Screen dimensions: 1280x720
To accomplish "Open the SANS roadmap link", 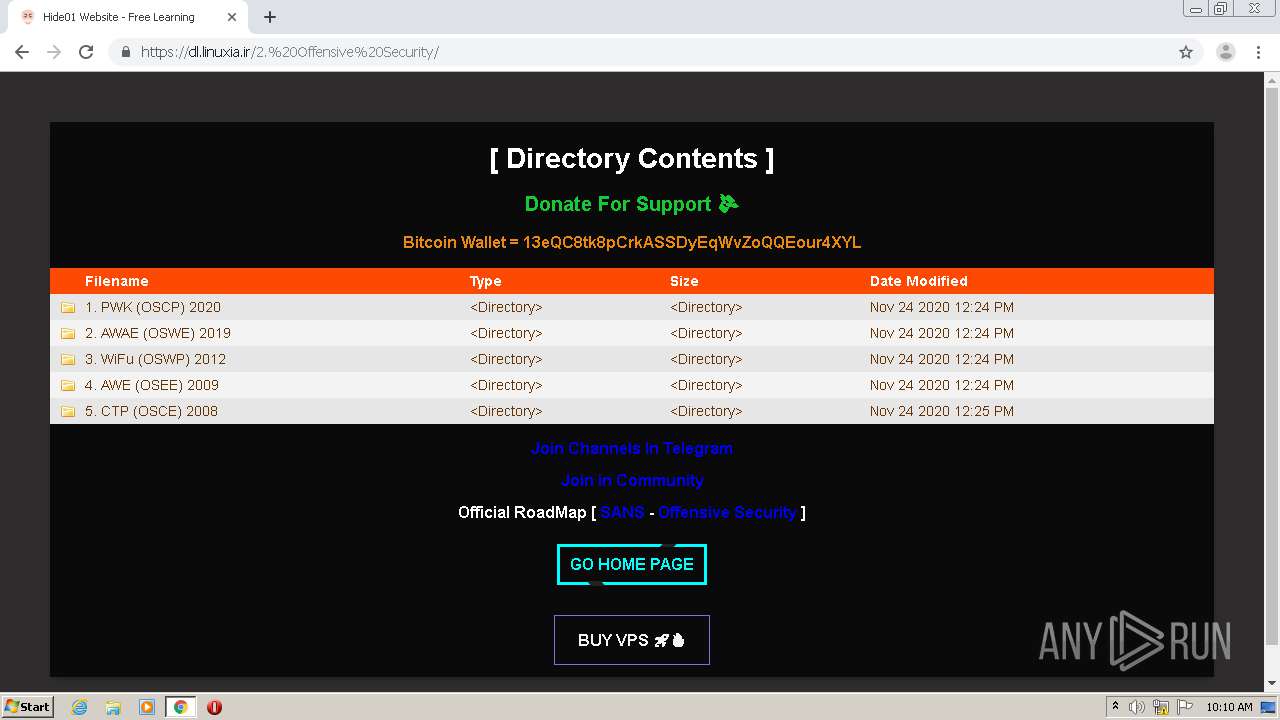I will coord(622,512).
